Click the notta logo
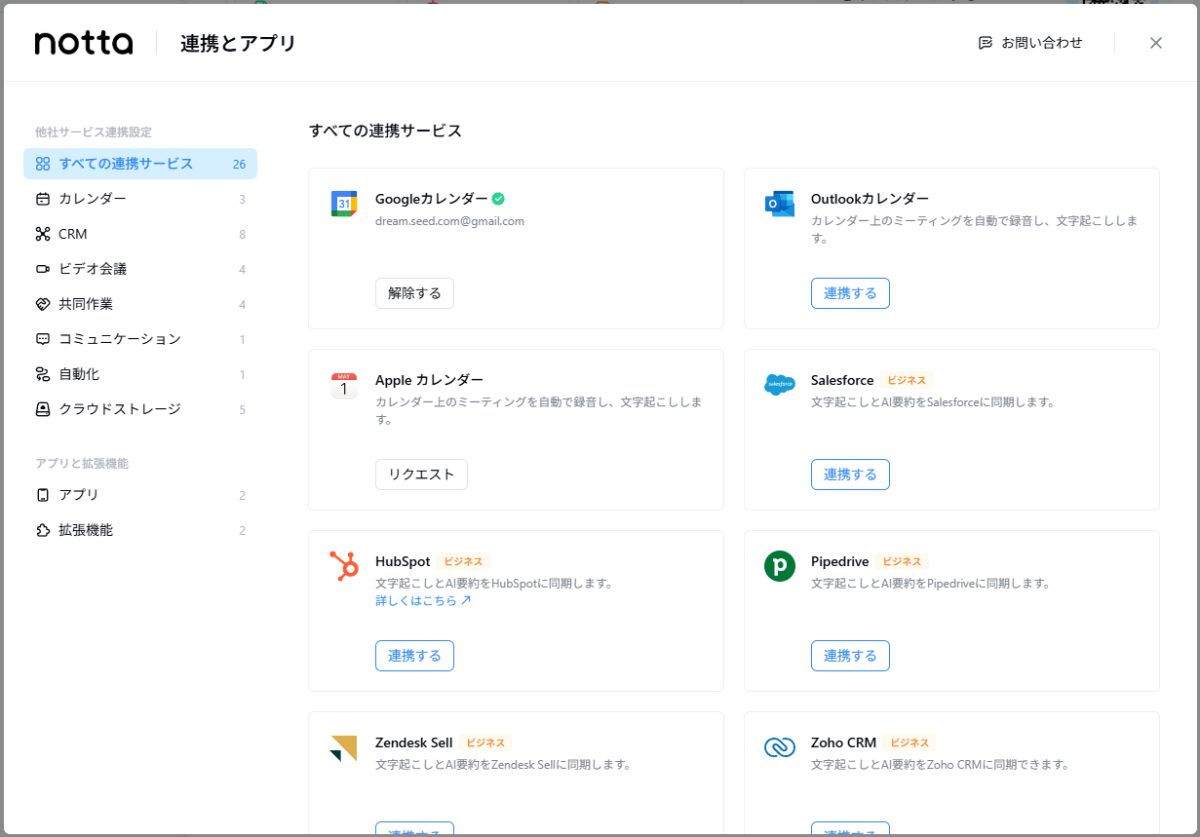 point(84,43)
